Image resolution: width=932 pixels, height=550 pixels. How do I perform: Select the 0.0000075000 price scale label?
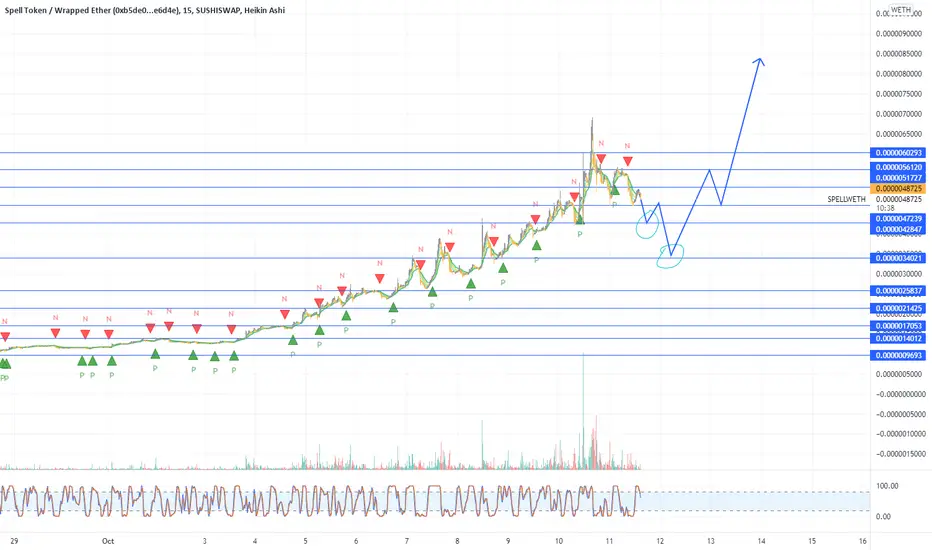[899, 94]
